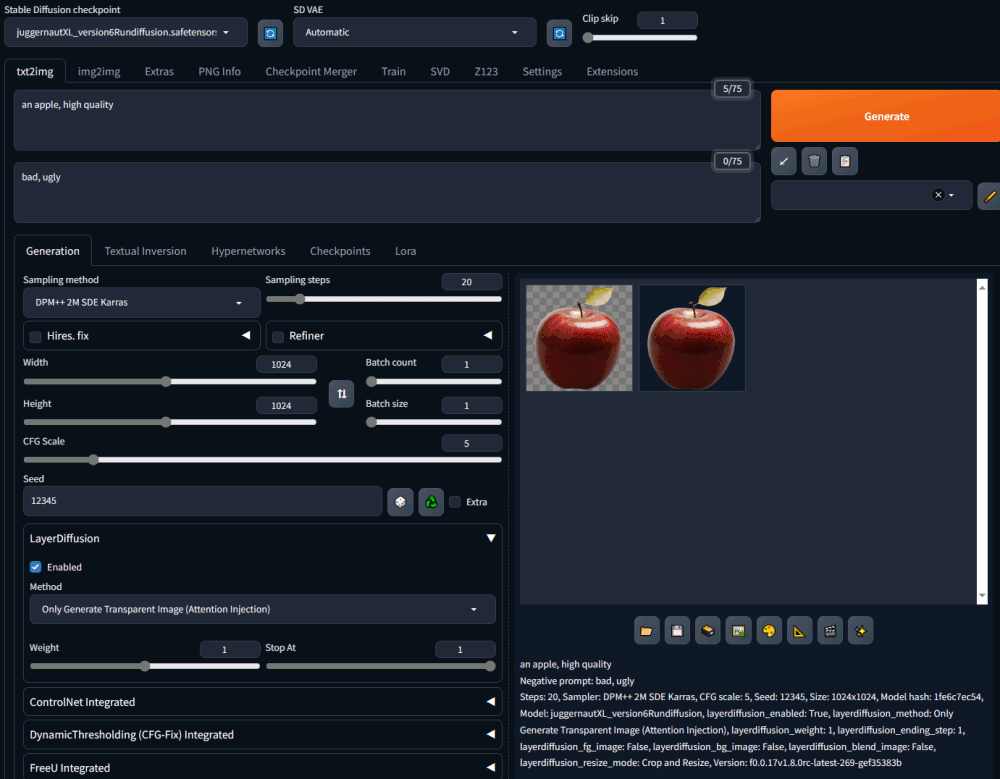Viewport: 1000px width, 779px height.
Task: Enable the Refiner checkbox
Action: click(x=278, y=336)
